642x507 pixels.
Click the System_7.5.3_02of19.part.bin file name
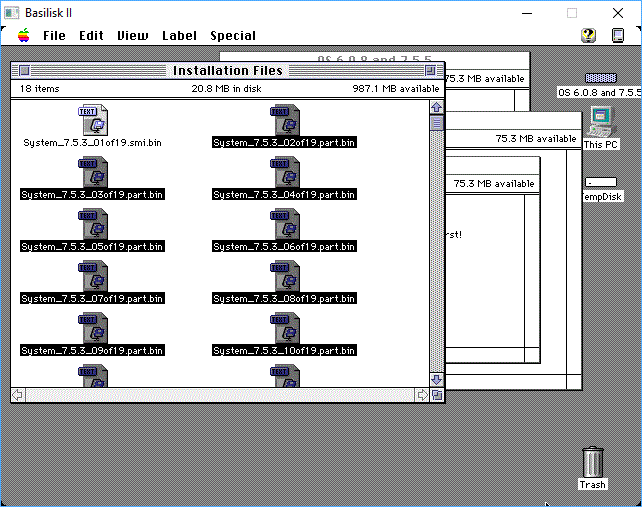point(284,143)
